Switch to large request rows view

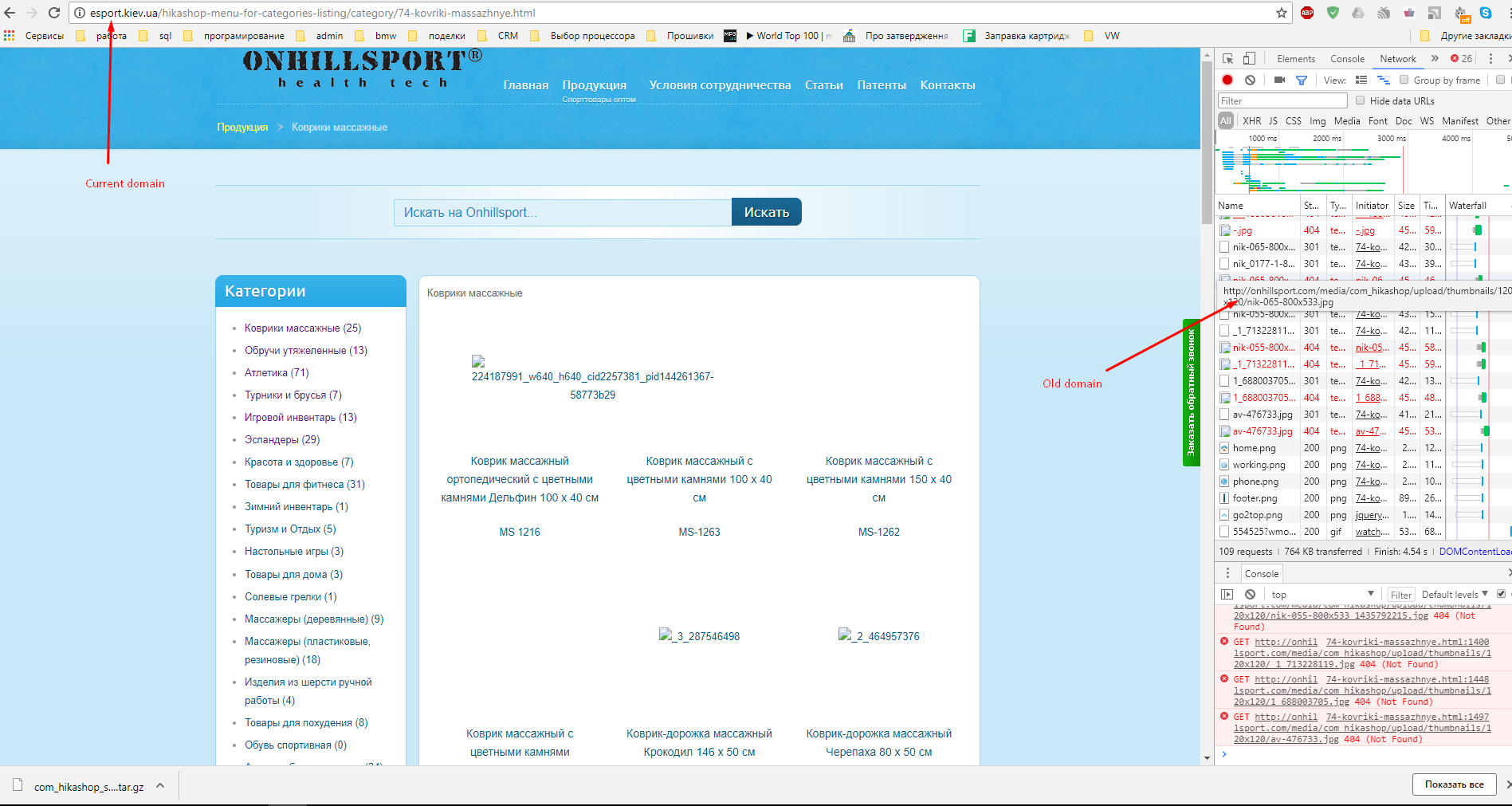point(1361,80)
